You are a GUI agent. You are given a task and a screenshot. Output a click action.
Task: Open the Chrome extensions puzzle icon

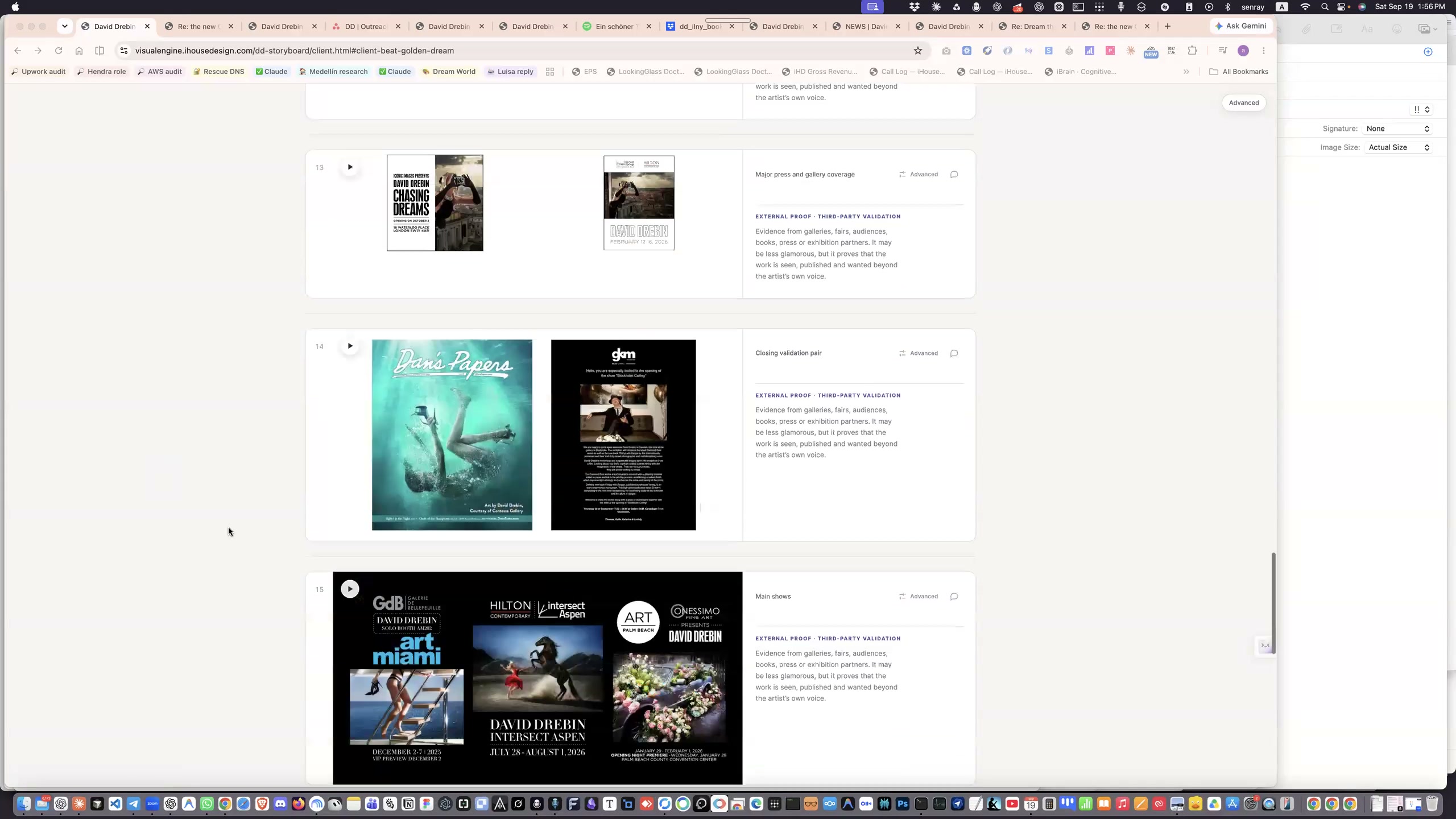point(1192,51)
